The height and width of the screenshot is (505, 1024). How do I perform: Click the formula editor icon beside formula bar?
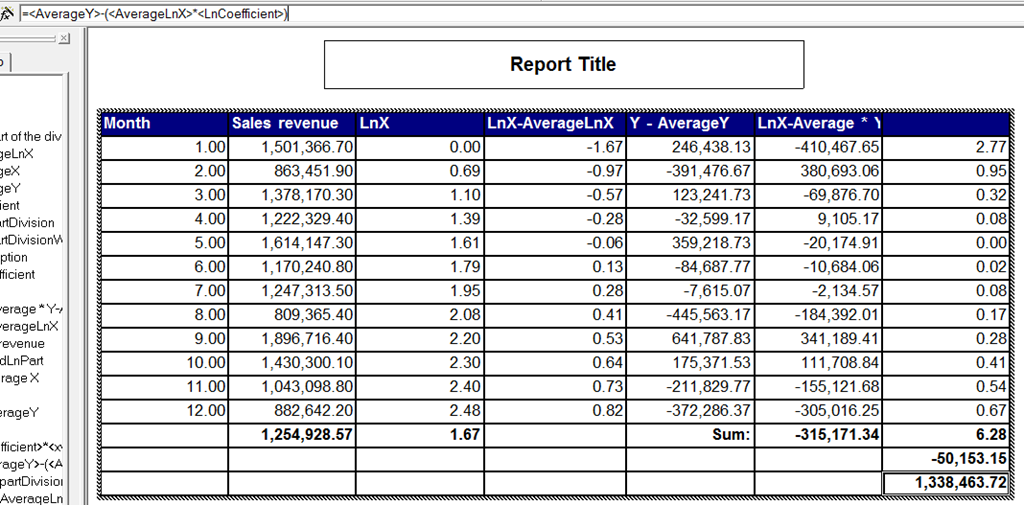click(8, 13)
